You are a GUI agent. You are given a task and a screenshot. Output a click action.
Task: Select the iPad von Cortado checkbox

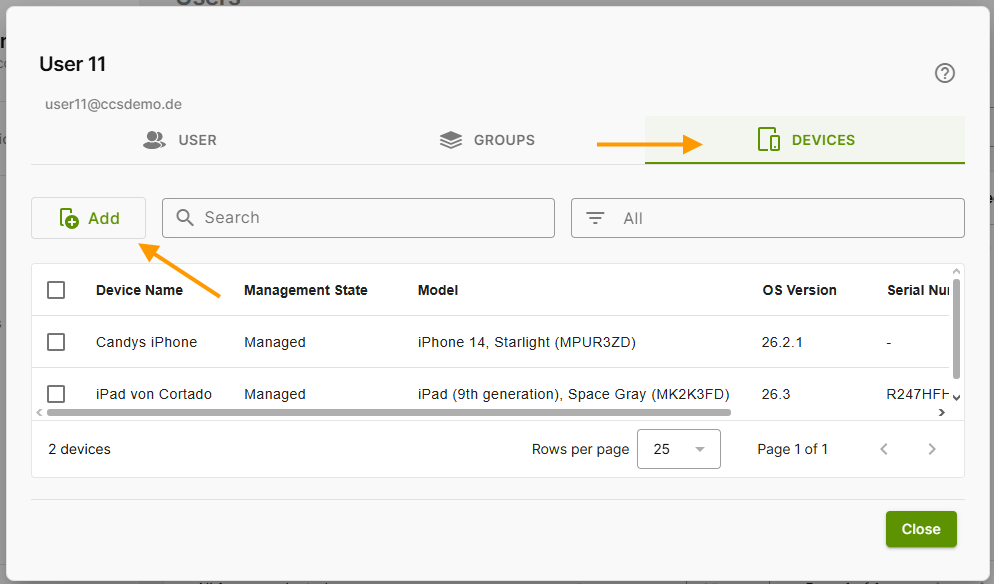[56, 394]
